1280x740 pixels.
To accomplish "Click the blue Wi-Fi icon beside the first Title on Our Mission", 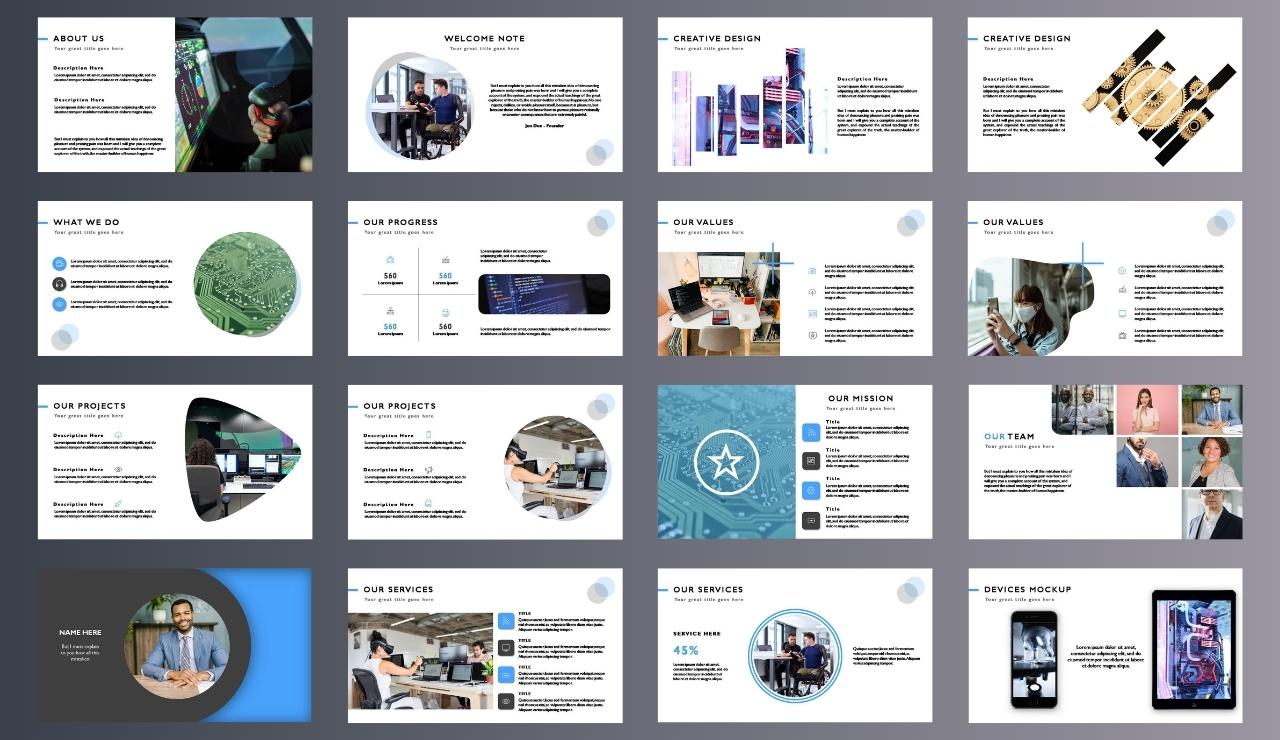I will click(811, 432).
